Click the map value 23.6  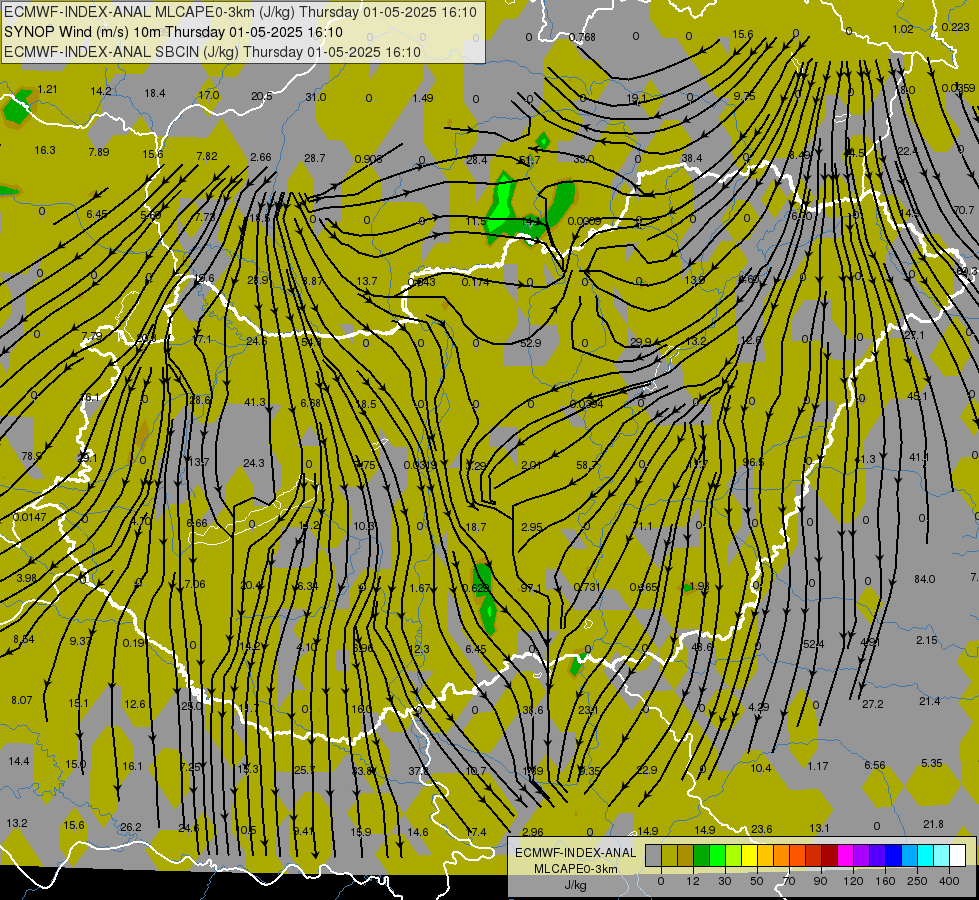(762, 829)
